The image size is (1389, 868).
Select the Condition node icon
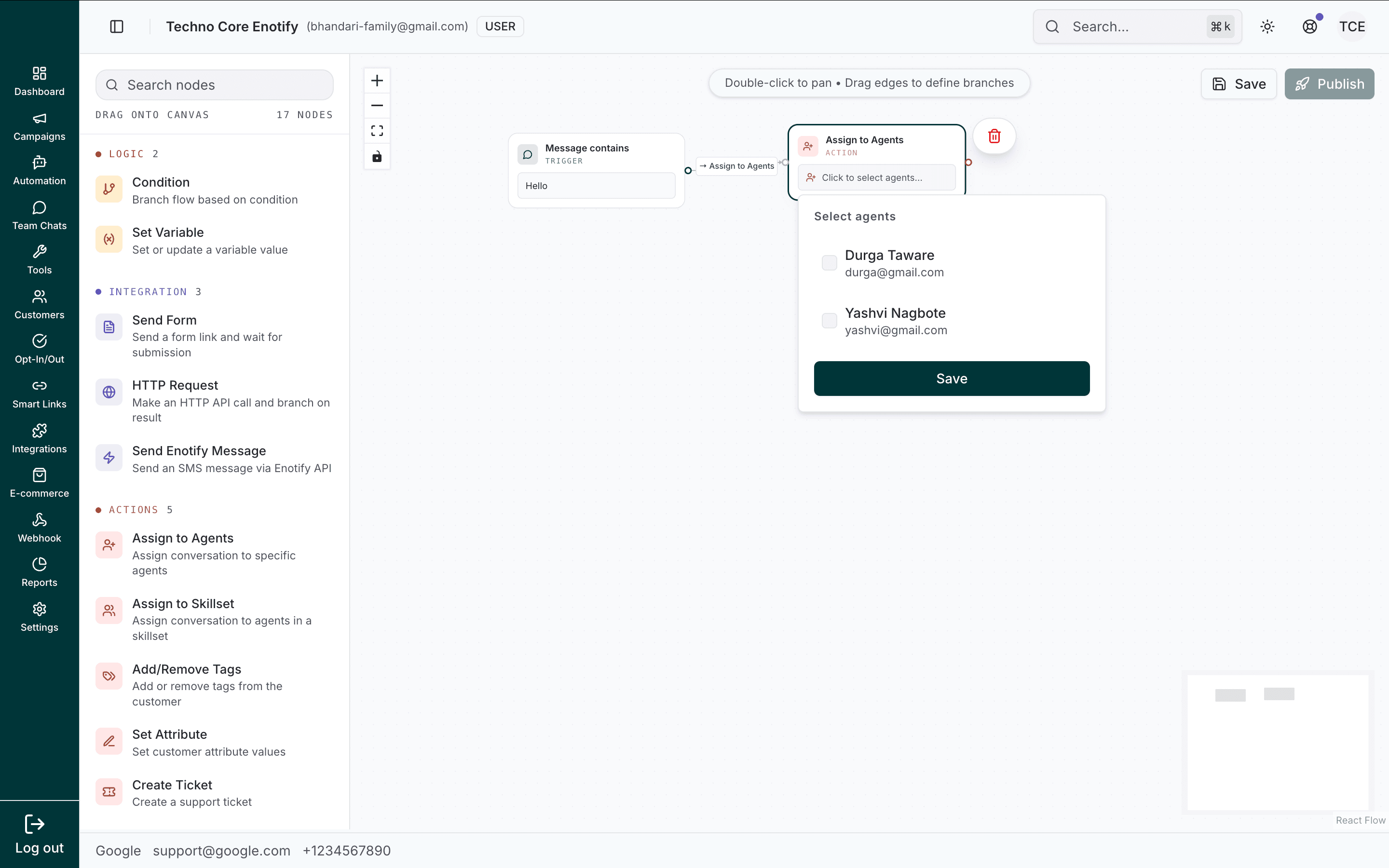click(x=109, y=190)
